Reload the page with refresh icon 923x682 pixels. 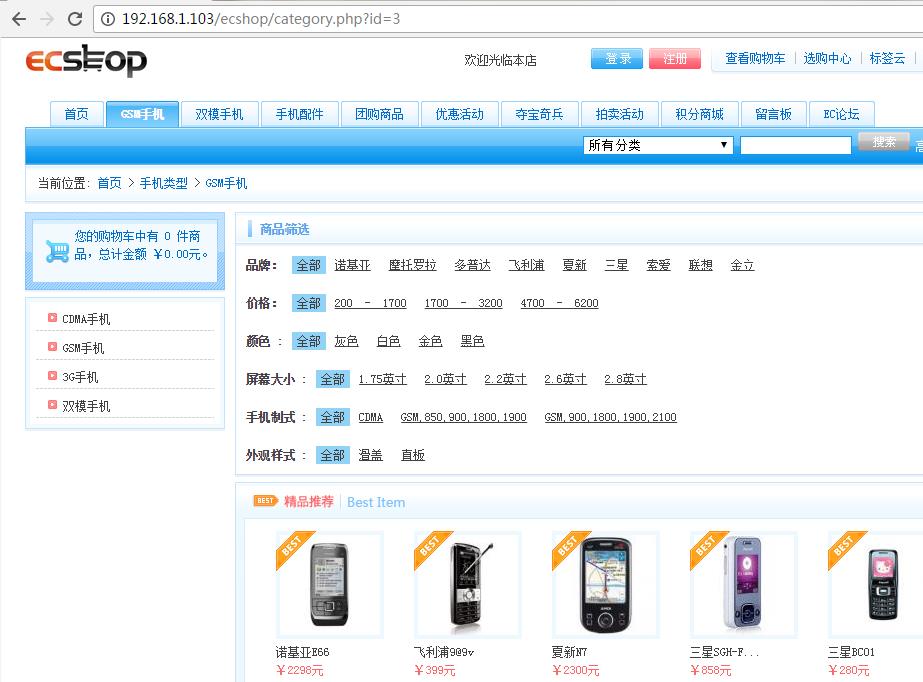click(75, 19)
